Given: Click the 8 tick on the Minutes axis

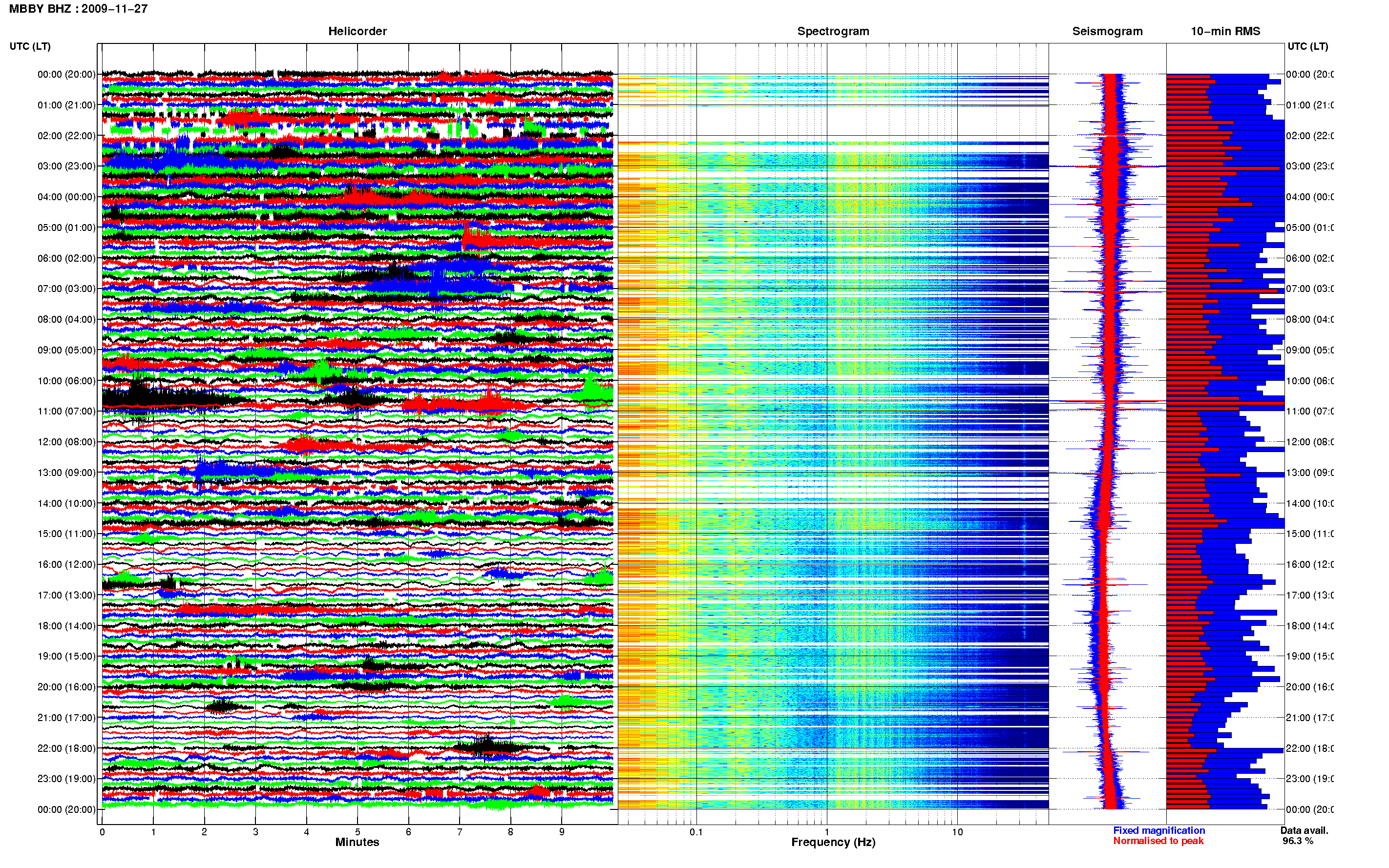Looking at the screenshot, I should tap(510, 832).
